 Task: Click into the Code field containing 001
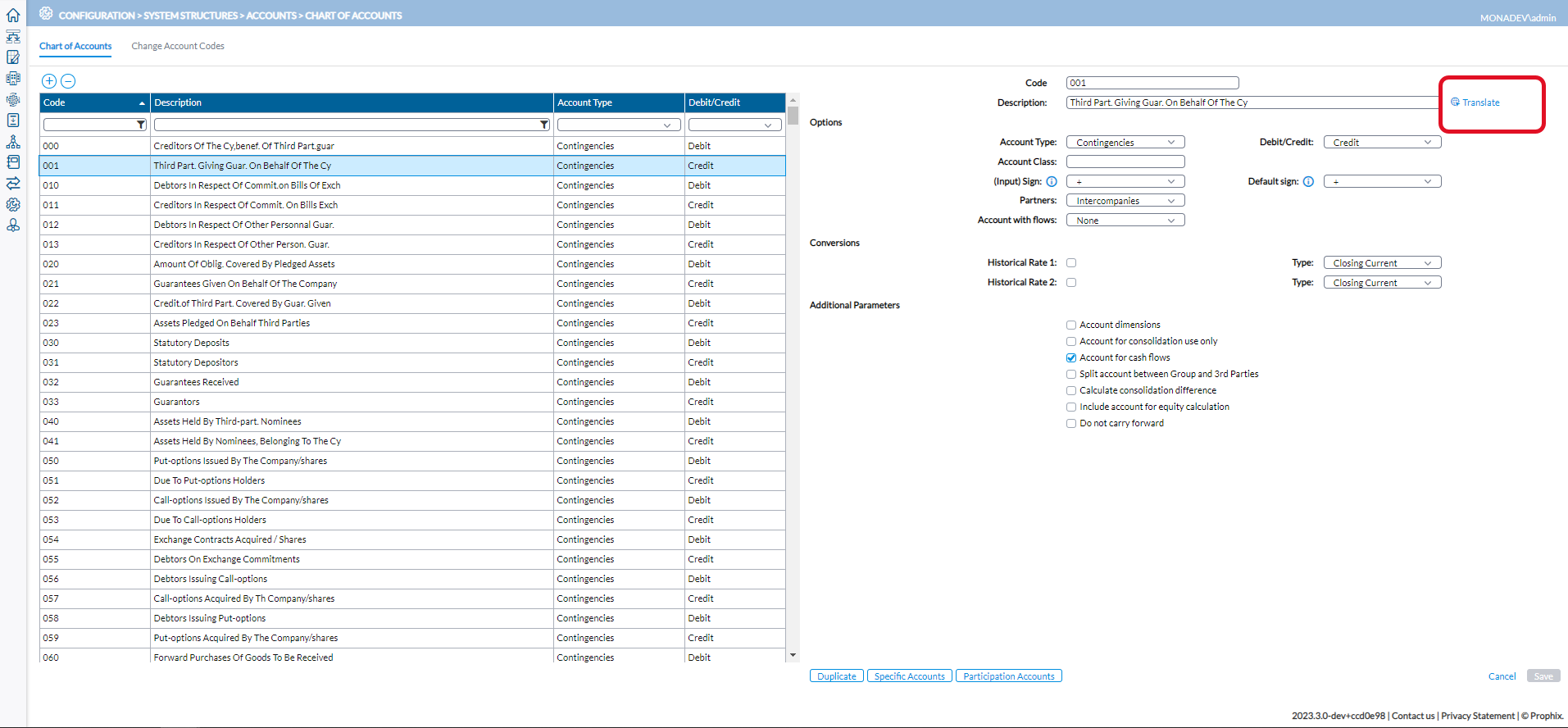point(1152,83)
